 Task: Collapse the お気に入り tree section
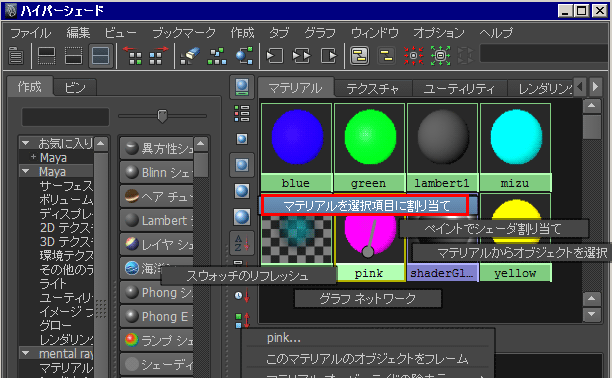tap(26, 143)
